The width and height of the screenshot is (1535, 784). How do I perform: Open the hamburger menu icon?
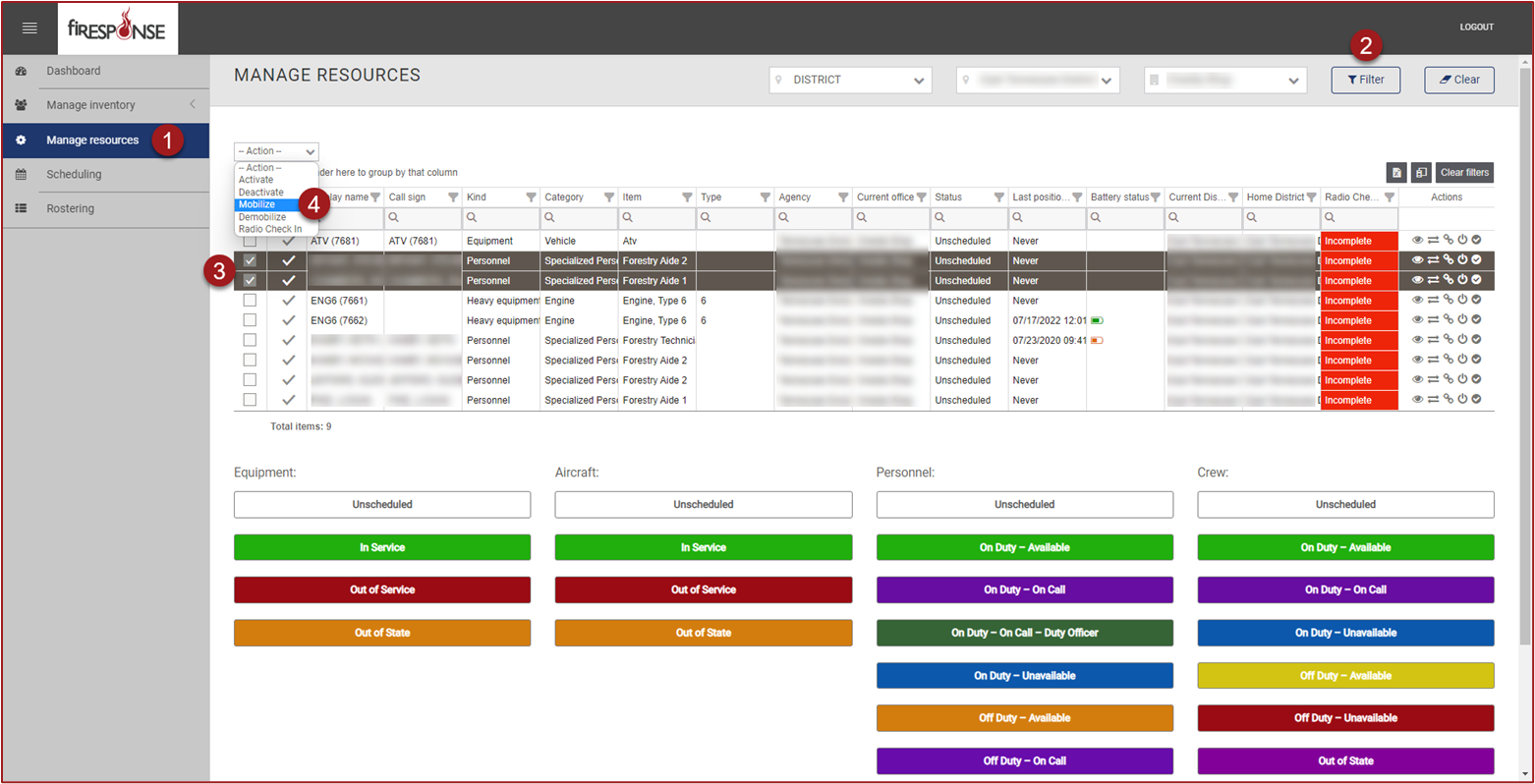(29, 28)
